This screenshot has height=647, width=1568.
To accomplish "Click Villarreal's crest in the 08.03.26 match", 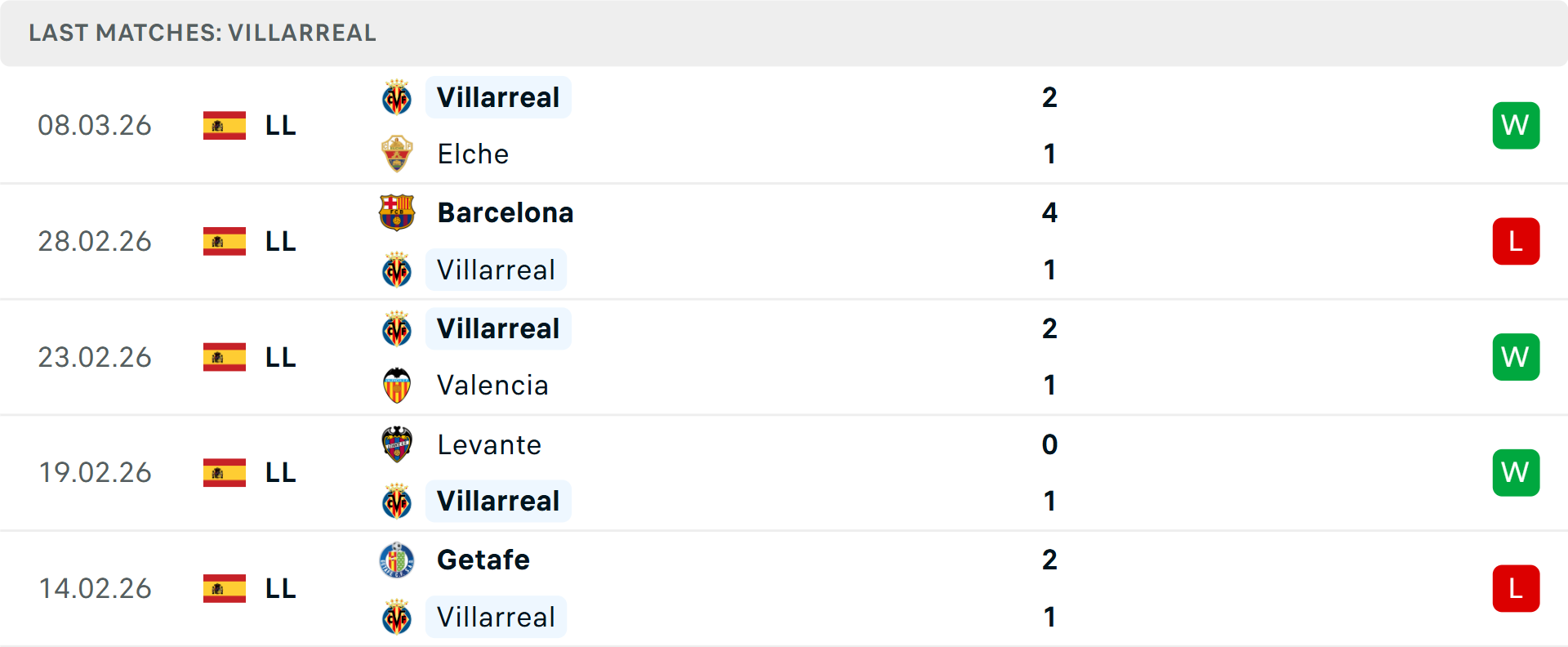I will coord(397,98).
